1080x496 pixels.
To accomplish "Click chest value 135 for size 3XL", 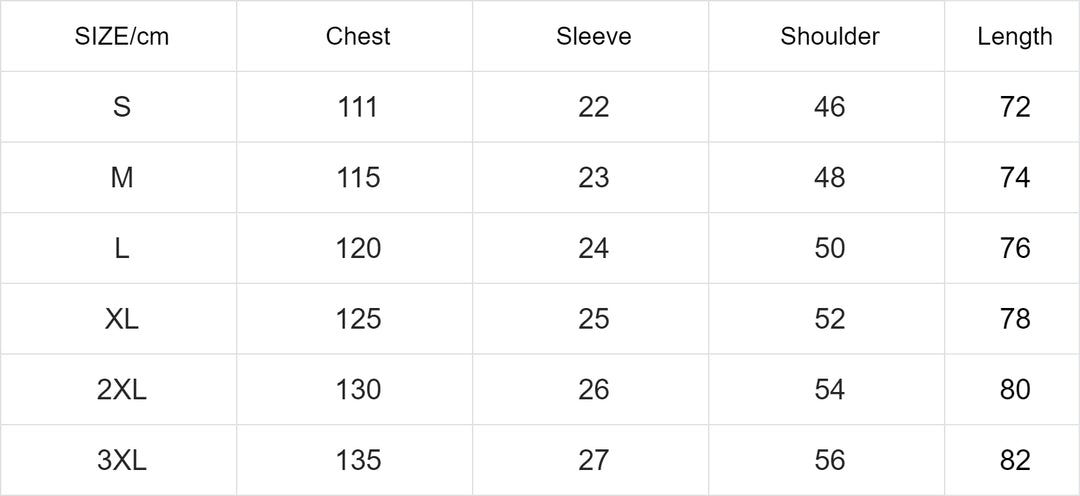I will [358, 461].
